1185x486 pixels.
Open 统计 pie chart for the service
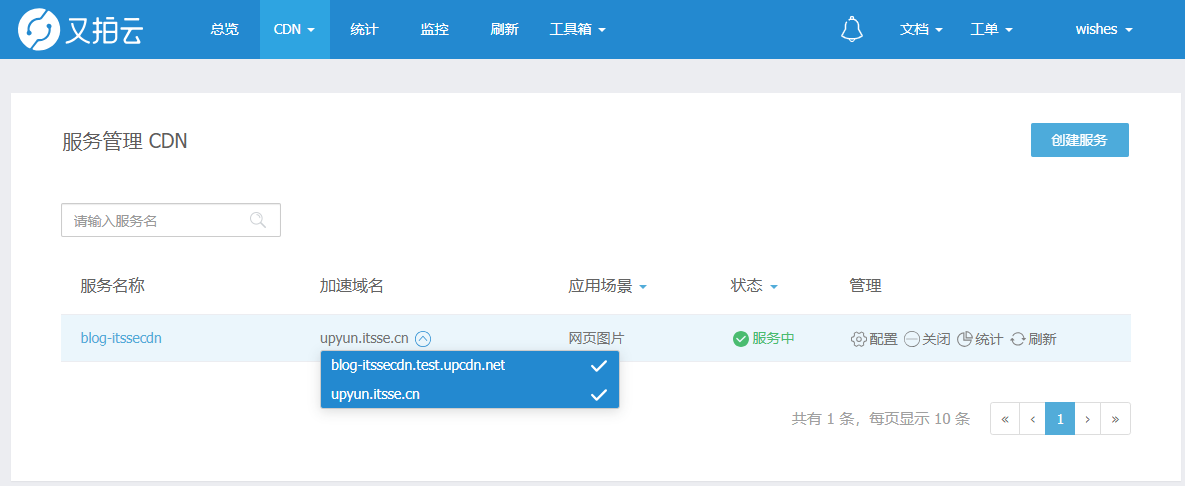tap(964, 339)
